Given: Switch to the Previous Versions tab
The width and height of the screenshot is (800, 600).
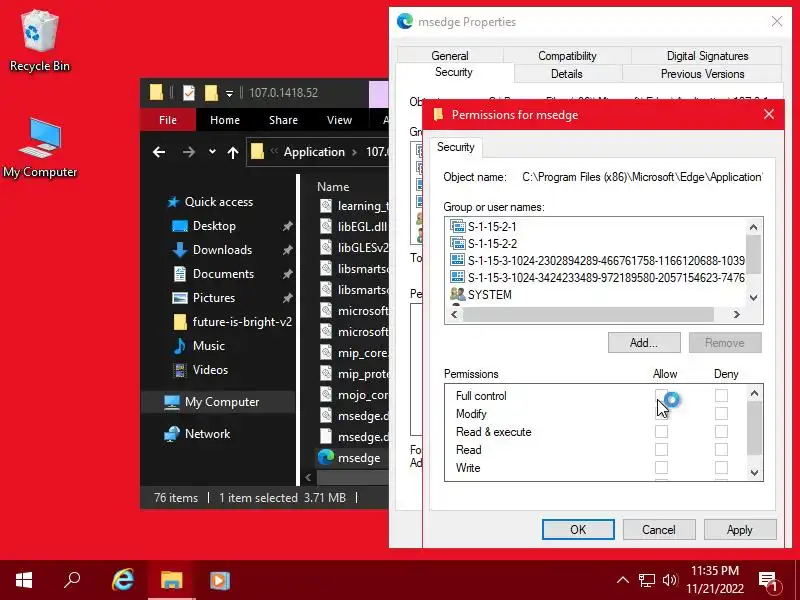Looking at the screenshot, I should tap(702, 74).
